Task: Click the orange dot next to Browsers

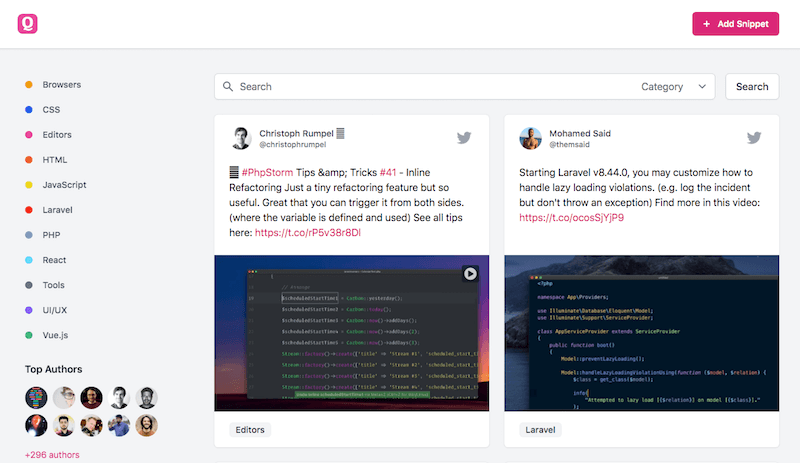Action: [29, 85]
